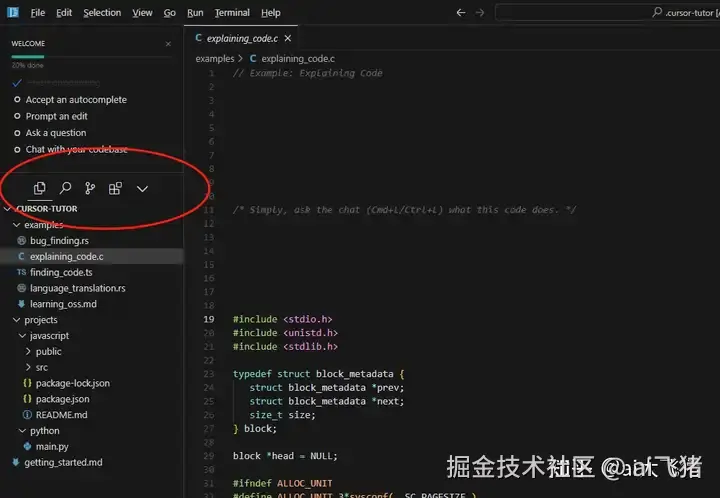Collapse the python folder
720x498 pixels.
pos(22,431)
